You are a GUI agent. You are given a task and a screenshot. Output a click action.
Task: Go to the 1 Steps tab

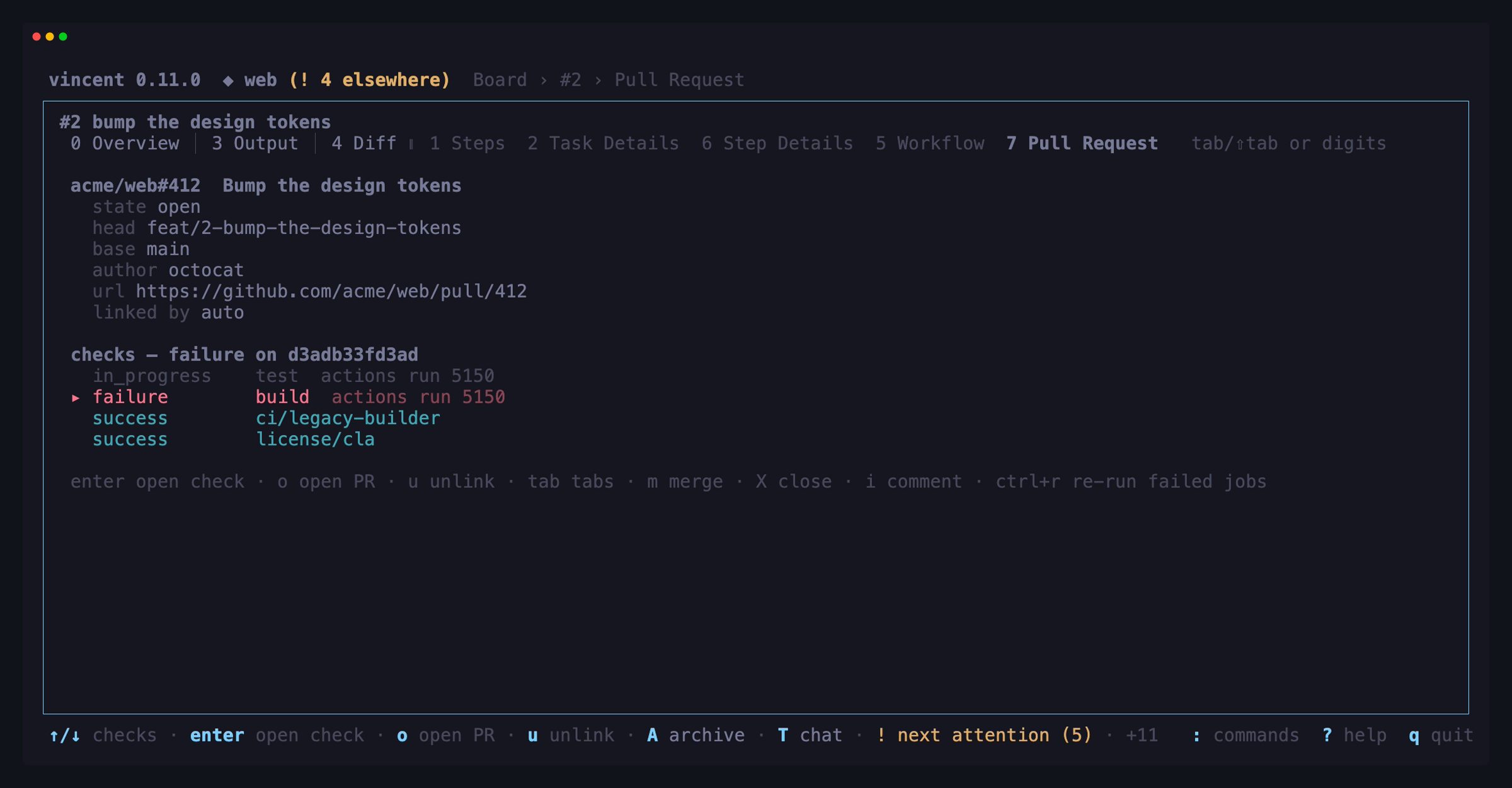pos(467,144)
